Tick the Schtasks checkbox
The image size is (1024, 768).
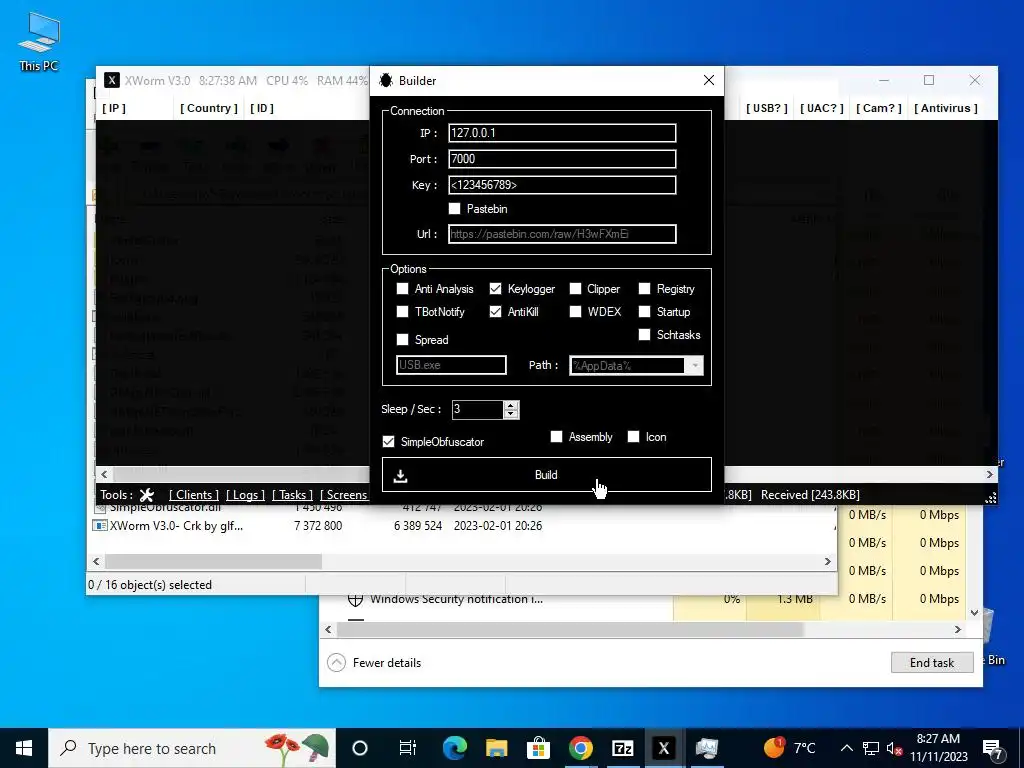coord(645,334)
